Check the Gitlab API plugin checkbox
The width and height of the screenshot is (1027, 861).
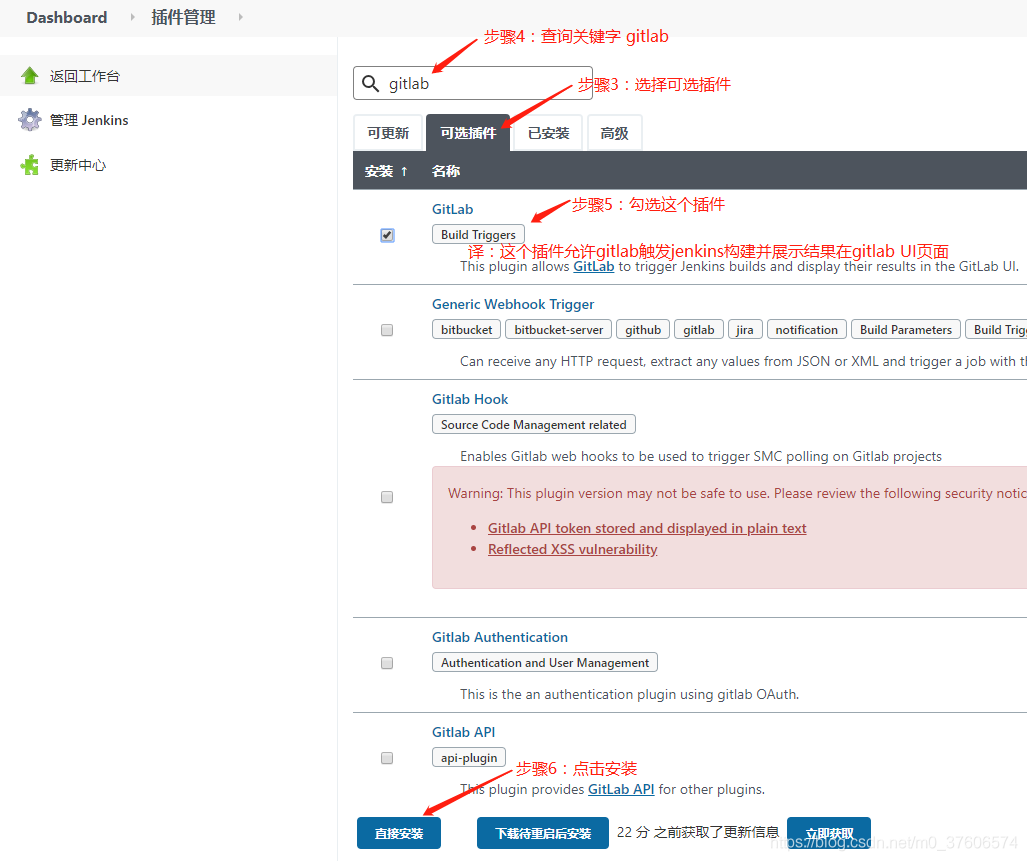tap(387, 758)
